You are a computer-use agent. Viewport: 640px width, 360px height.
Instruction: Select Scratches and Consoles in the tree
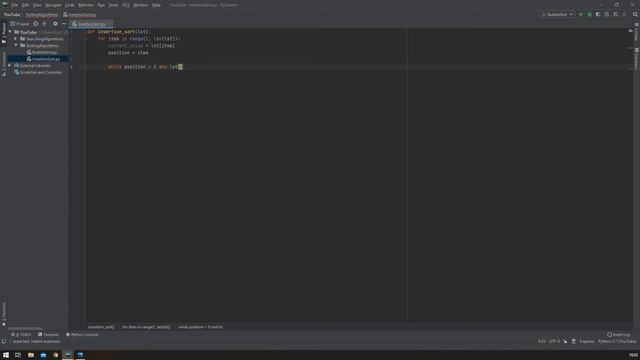38,72
